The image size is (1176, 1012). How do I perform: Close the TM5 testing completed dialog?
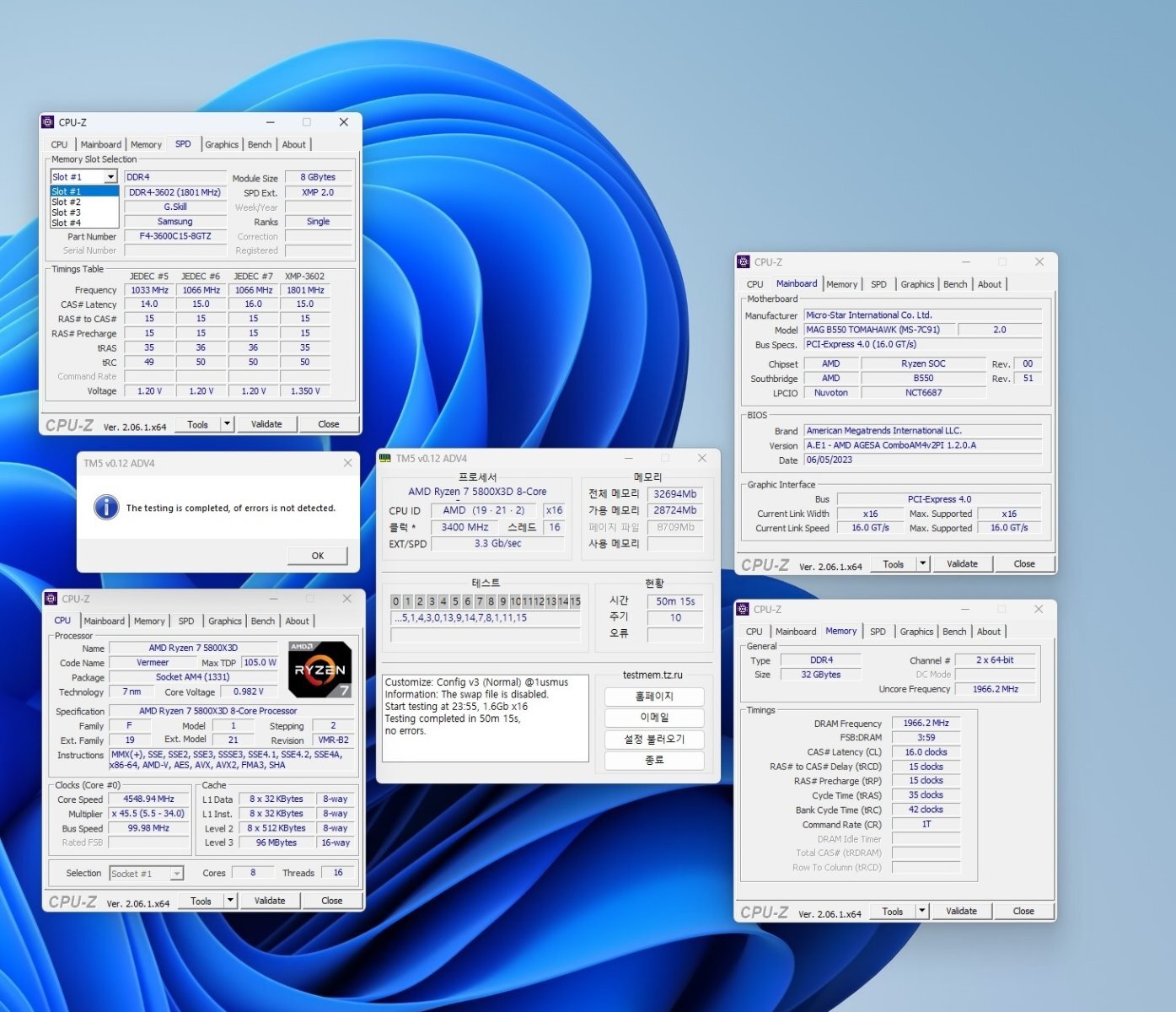(347, 463)
